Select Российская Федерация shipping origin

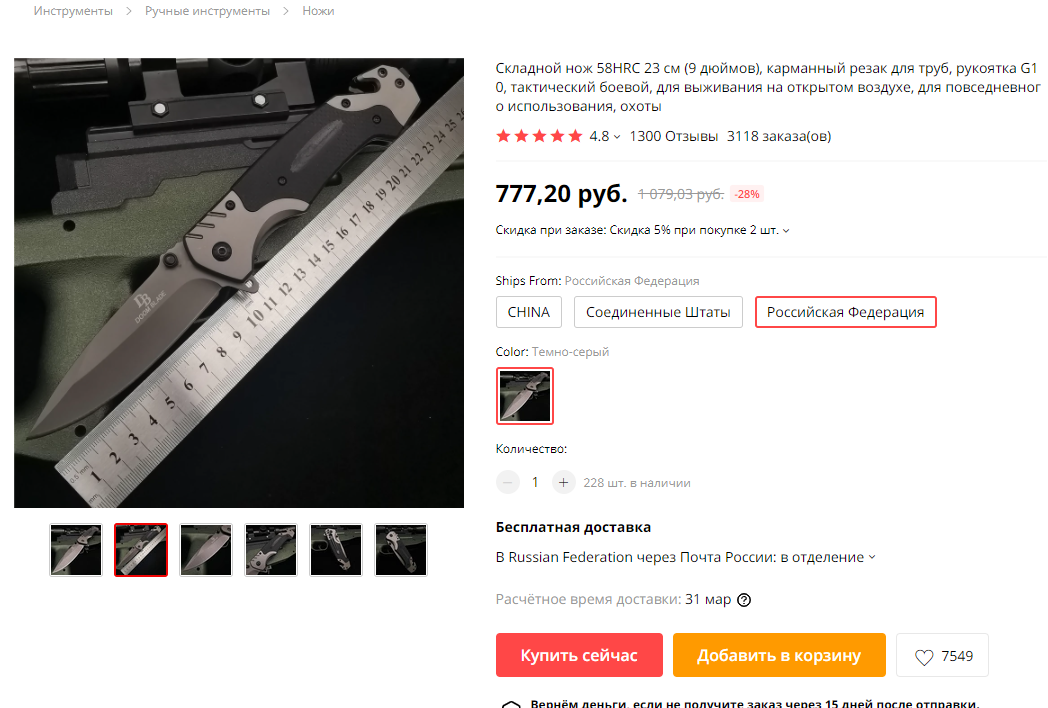[845, 312]
